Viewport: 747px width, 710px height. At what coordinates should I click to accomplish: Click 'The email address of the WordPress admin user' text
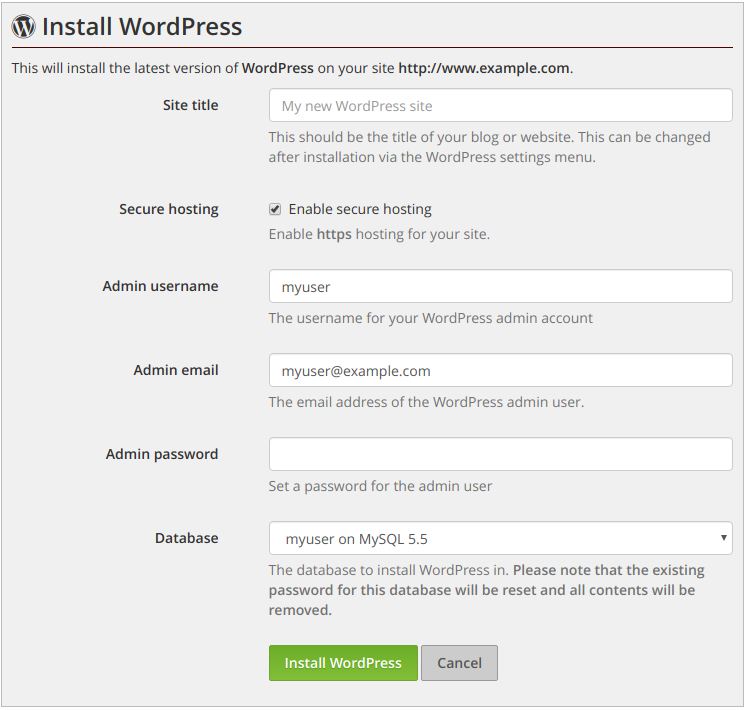pyautogui.click(x=426, y=402)
